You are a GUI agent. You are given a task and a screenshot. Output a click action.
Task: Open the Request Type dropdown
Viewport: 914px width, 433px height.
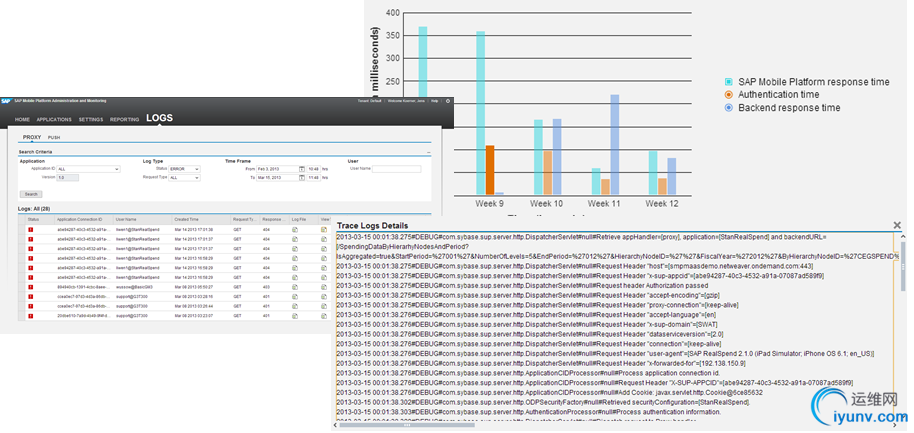[x=184, y=178]
